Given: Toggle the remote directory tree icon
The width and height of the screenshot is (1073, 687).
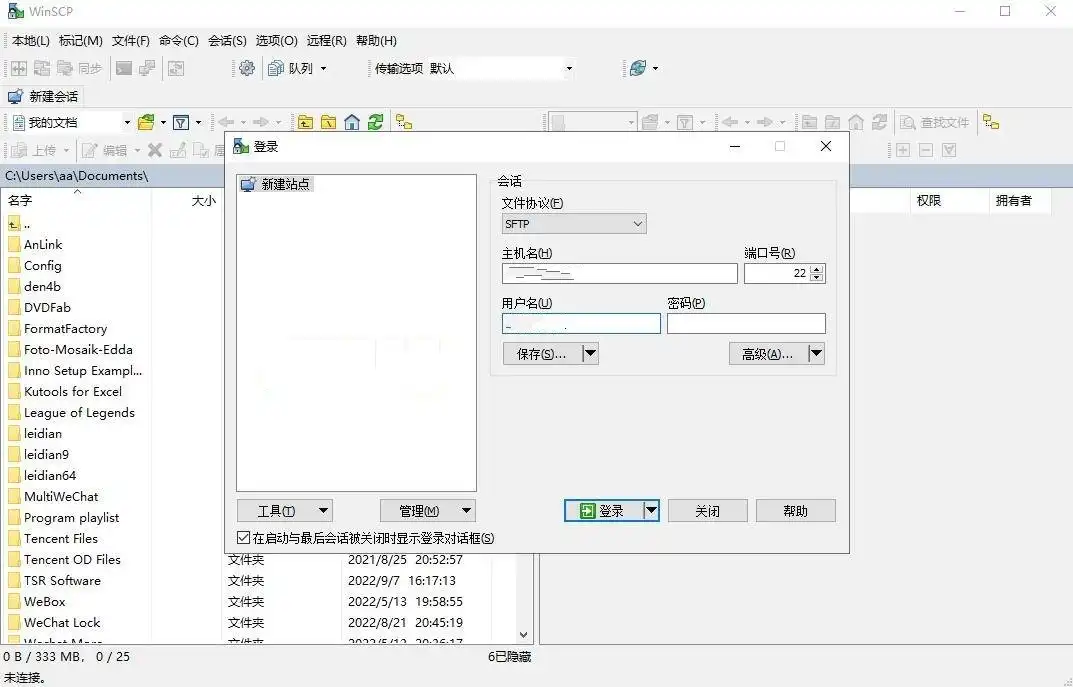Looking at the screenshot, I should pyautogui.click(x=991, y=122).
